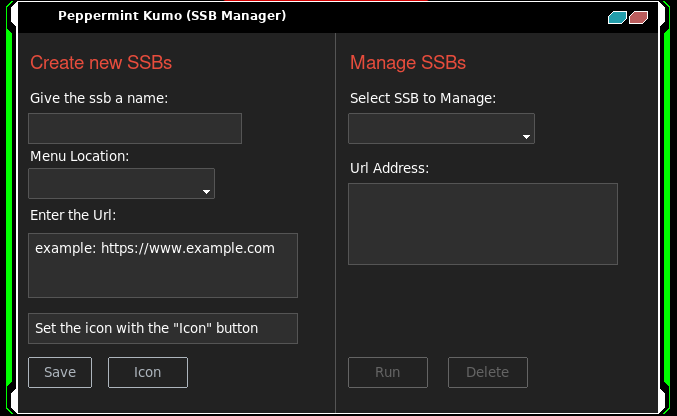Viewport: 677px width, 416px height.
Task: Save the new SSB
Action: coord(60,372)
